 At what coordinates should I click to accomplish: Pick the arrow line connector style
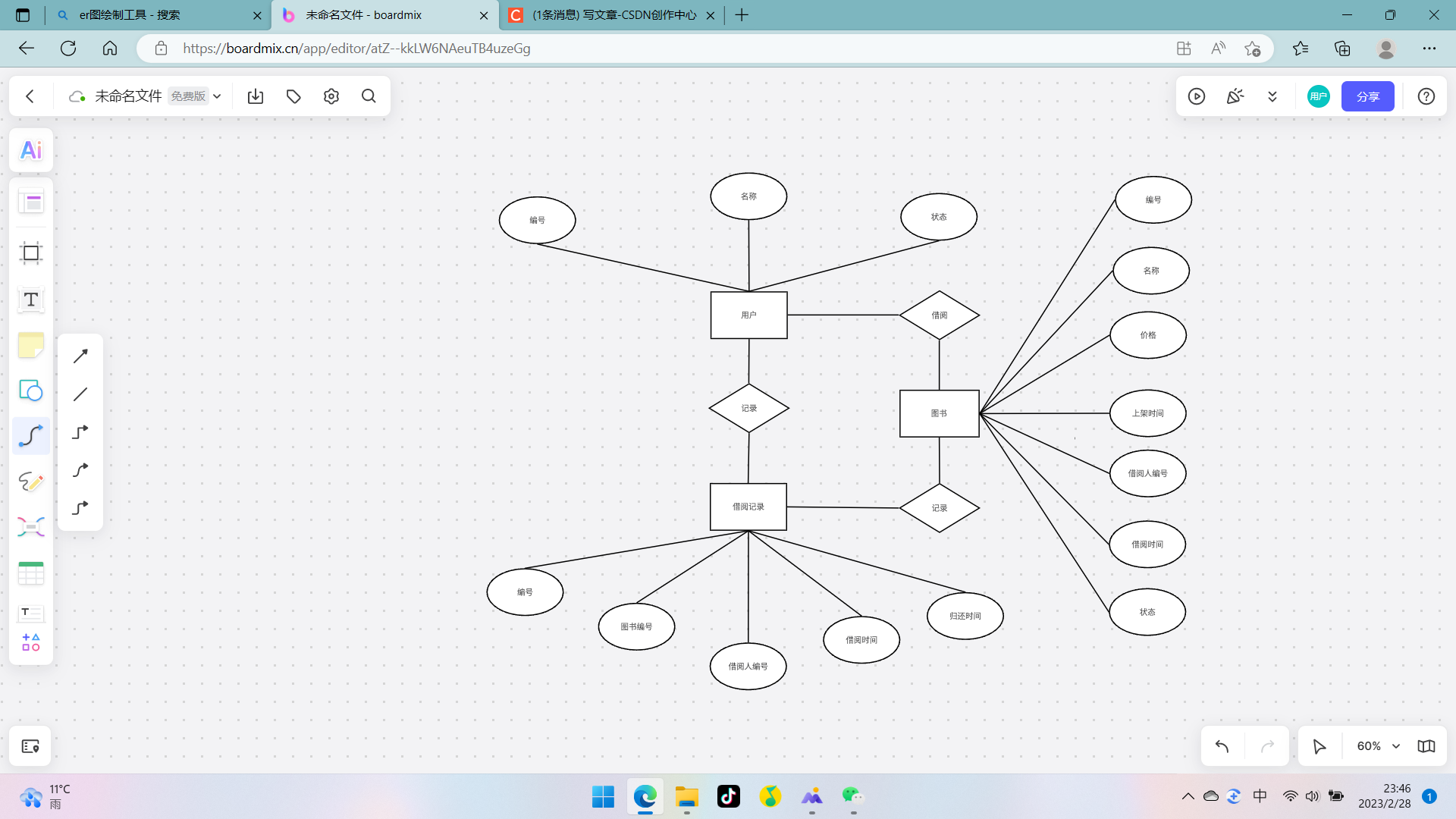pyautogui.click(x=80, y=356)
